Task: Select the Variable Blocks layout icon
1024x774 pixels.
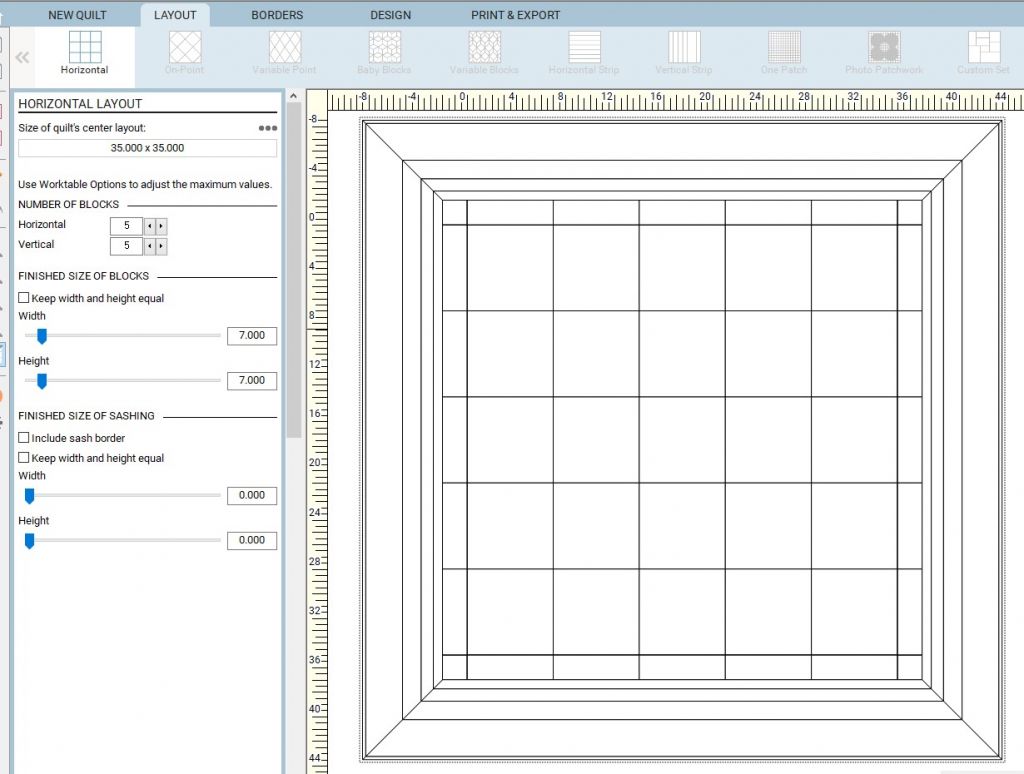Action: point(485,48)
